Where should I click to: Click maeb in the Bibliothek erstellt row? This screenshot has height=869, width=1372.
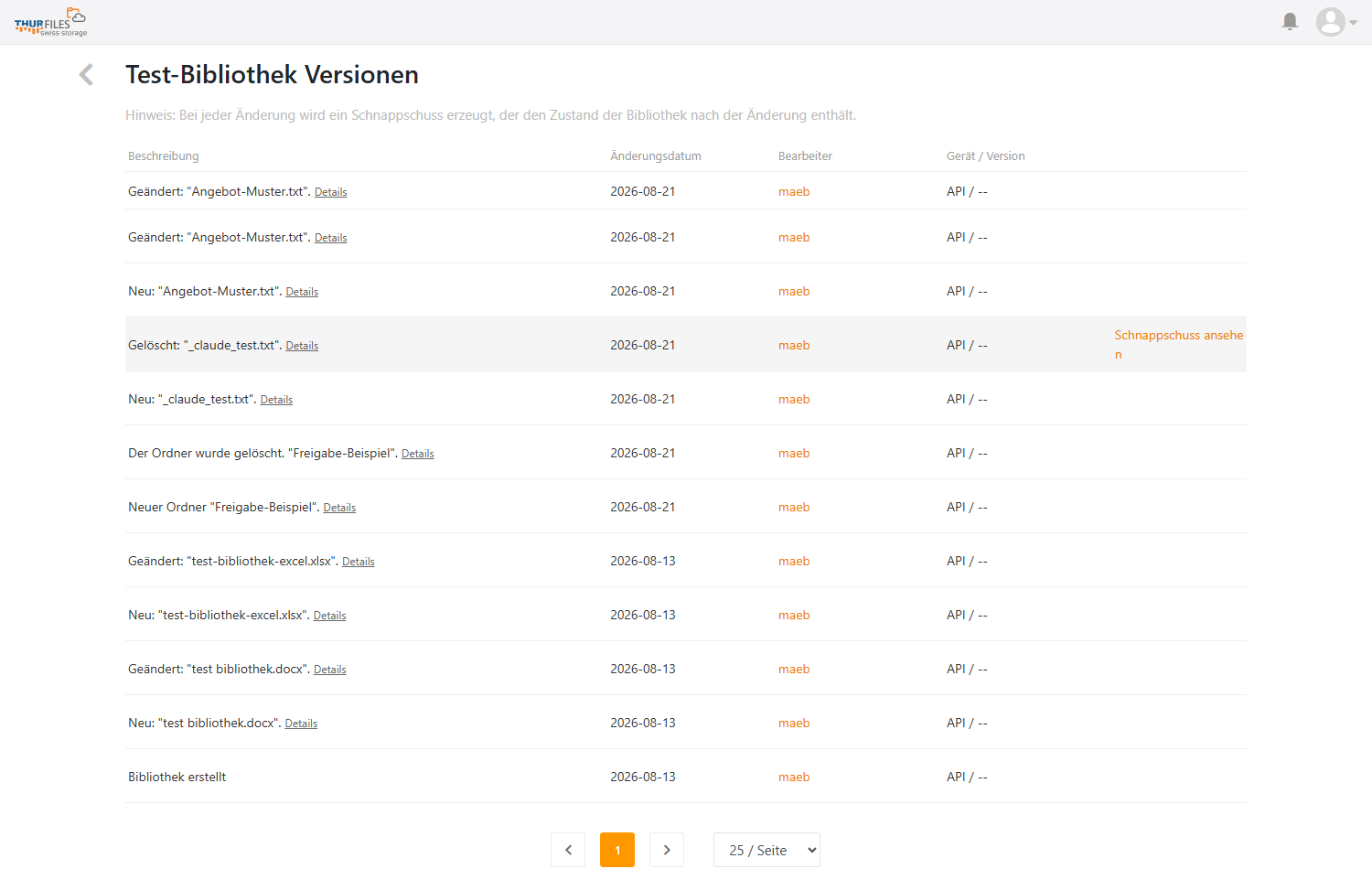coord(794,777)
